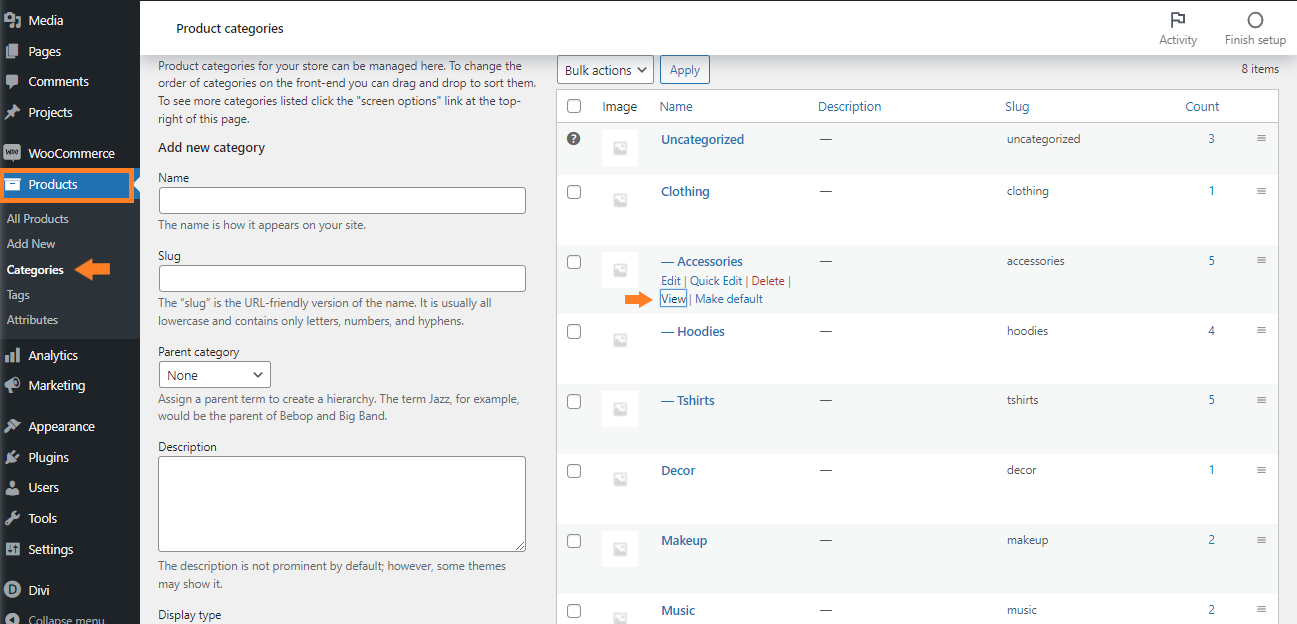Click the Divi icon in sidebar
Viewport: 1297px width, 624px height.
(13, 590)
